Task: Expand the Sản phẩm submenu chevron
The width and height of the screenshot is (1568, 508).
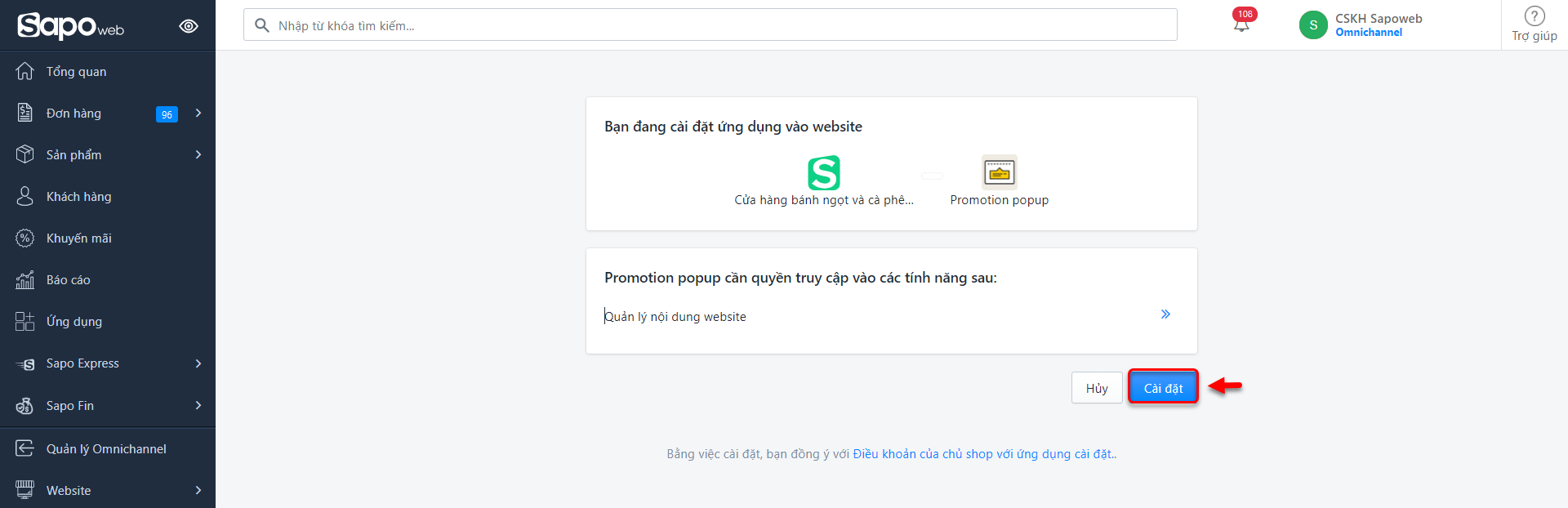Action: point(198,154)
